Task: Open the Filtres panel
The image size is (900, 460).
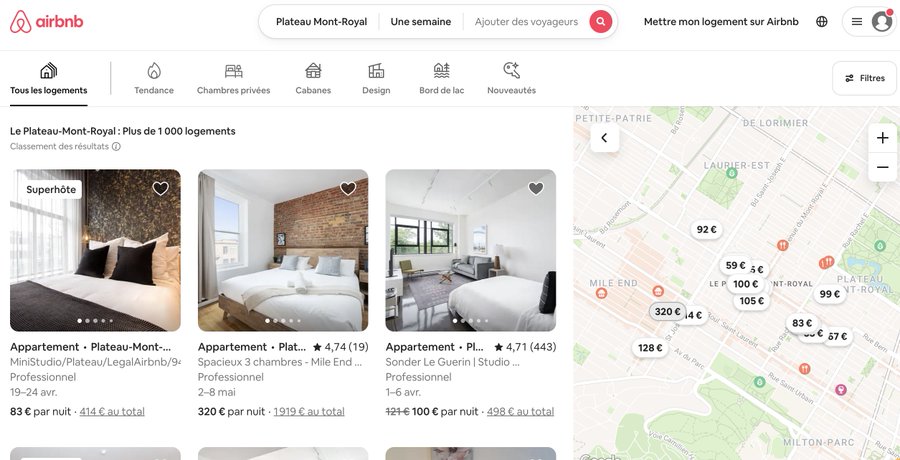Action: (864, 78)
